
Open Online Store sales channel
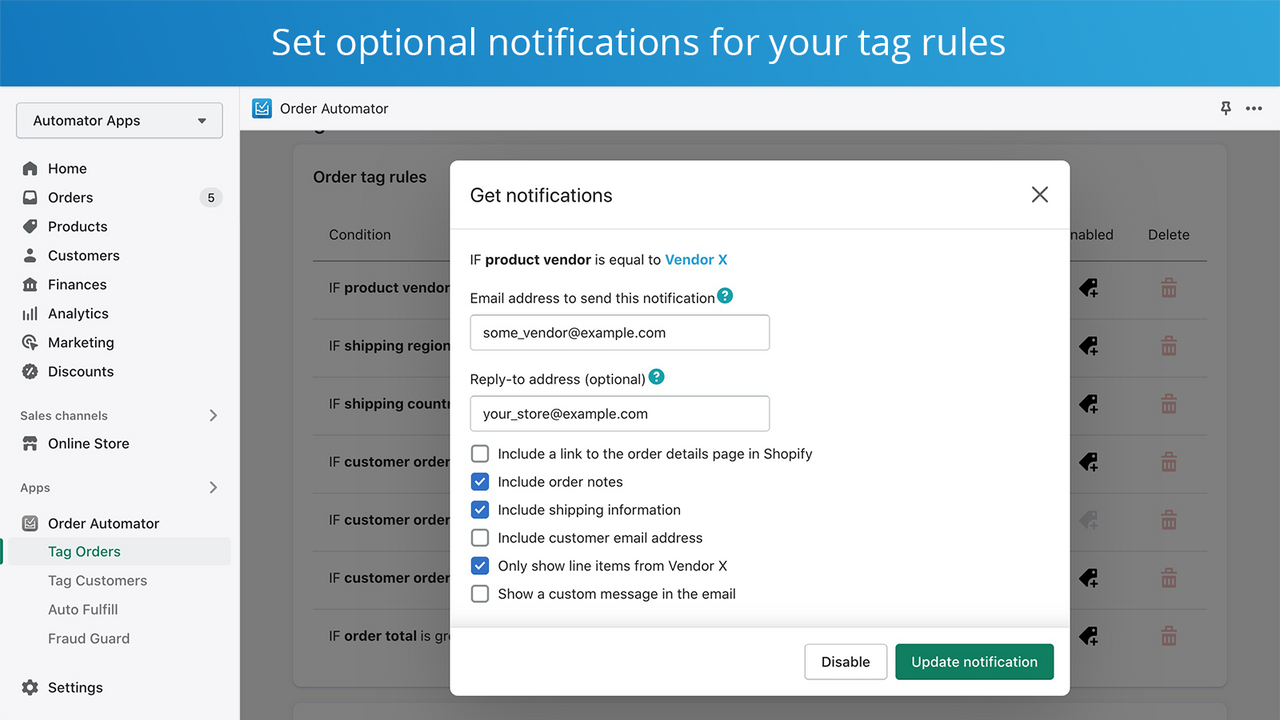coord(88,443)
